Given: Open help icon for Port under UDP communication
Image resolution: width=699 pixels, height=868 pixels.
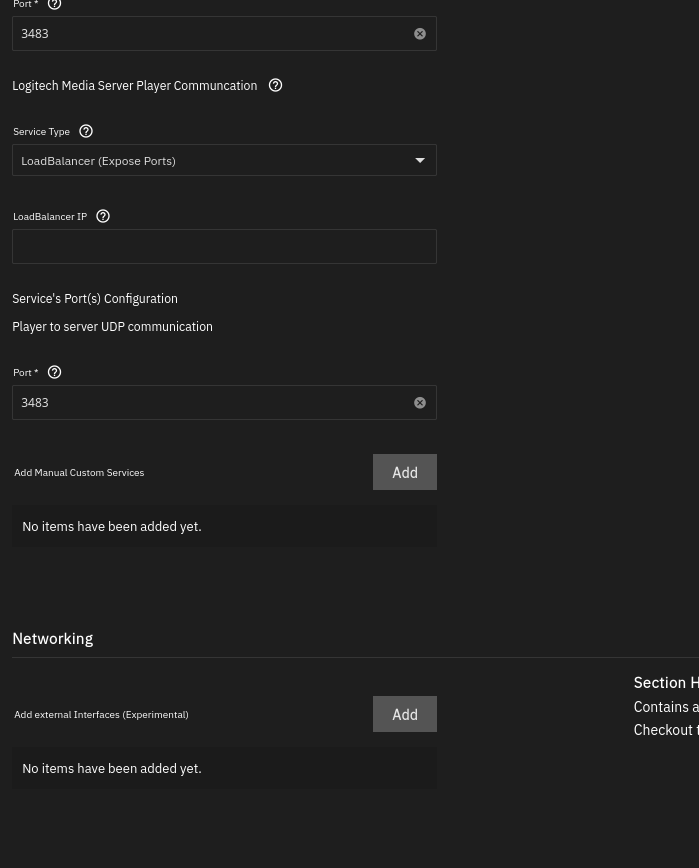Looking at the screenshot, I should 54,372.
